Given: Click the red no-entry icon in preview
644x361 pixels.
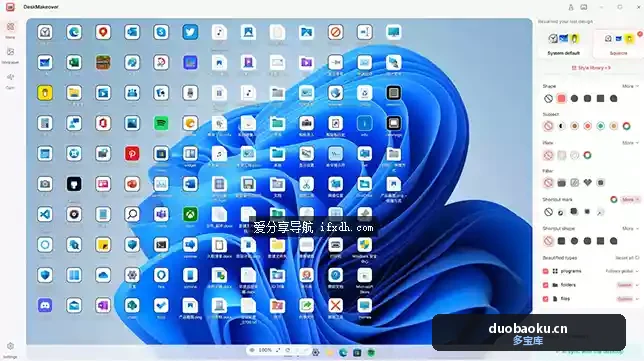Looking at the screenshot, I should click(x=336, y=32).
